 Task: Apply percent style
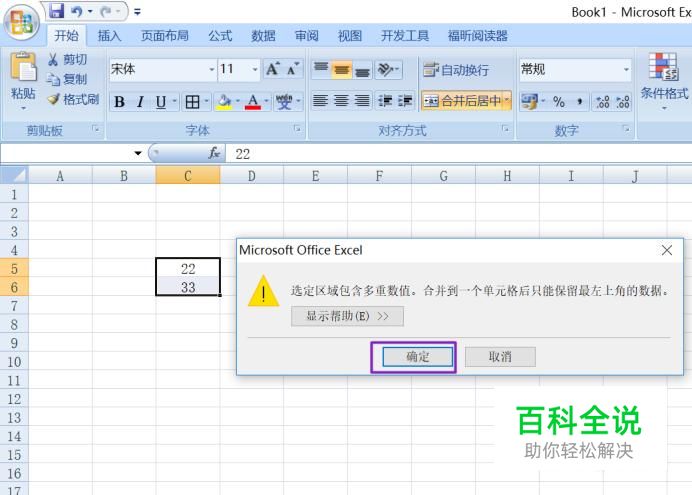tap(559, 102)
